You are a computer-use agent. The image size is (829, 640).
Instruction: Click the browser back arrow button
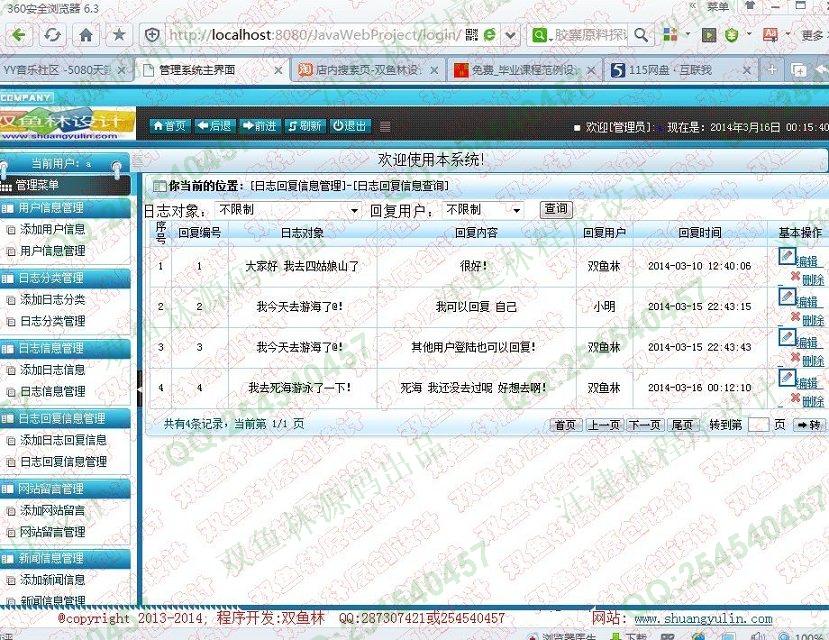(19, 35)
